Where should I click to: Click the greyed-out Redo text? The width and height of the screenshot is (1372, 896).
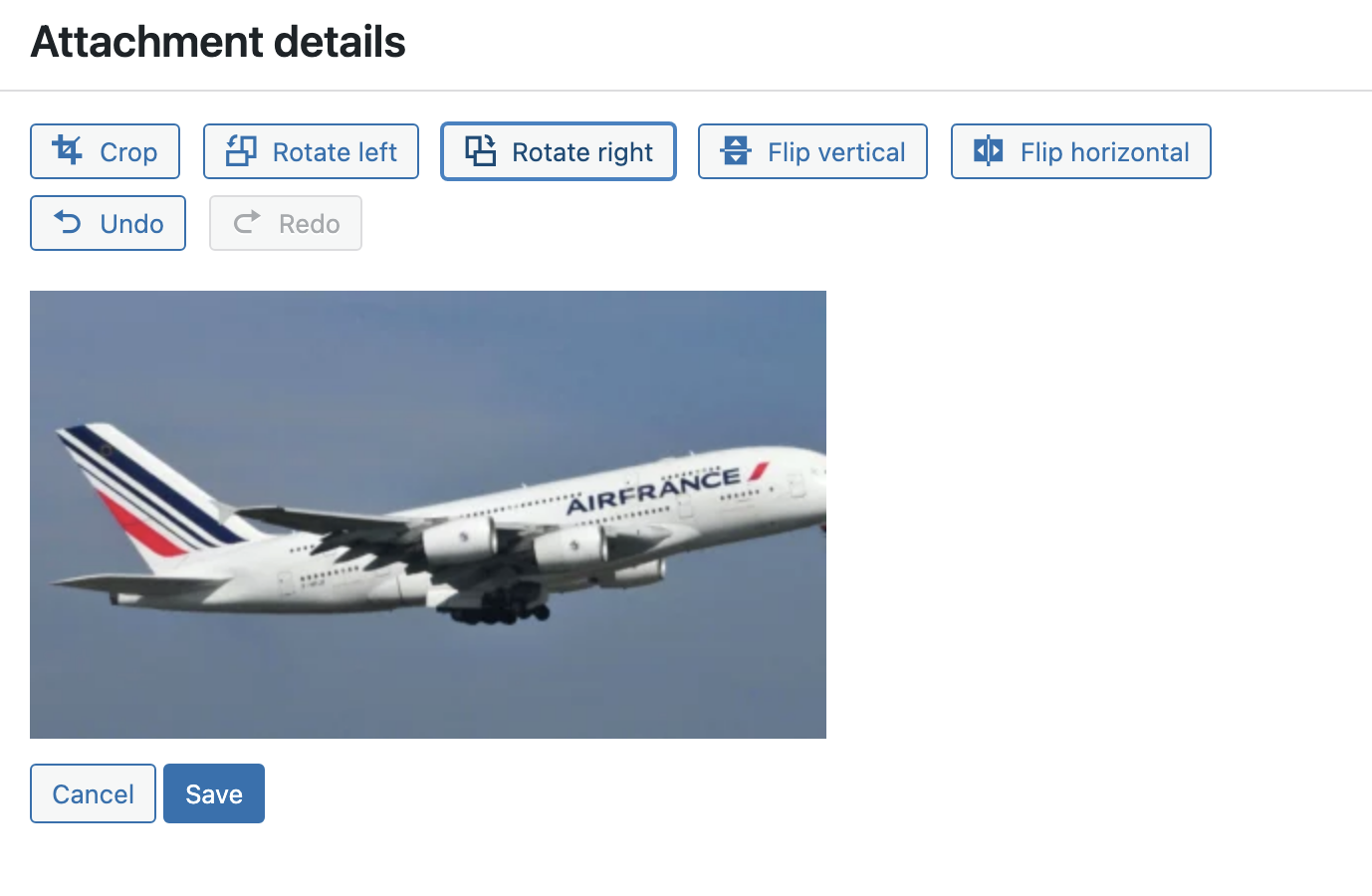(310, 224)
